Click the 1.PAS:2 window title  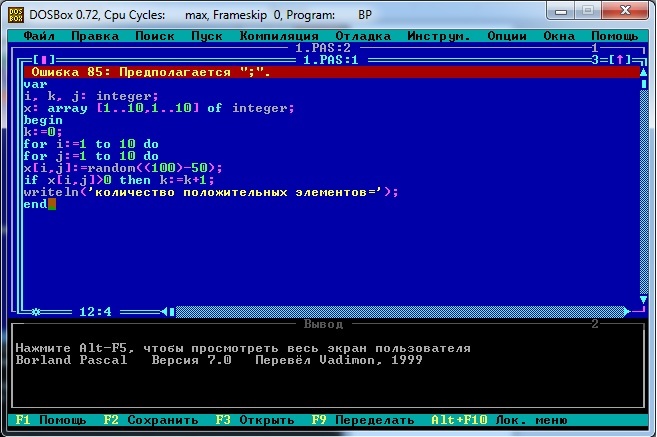323,48
